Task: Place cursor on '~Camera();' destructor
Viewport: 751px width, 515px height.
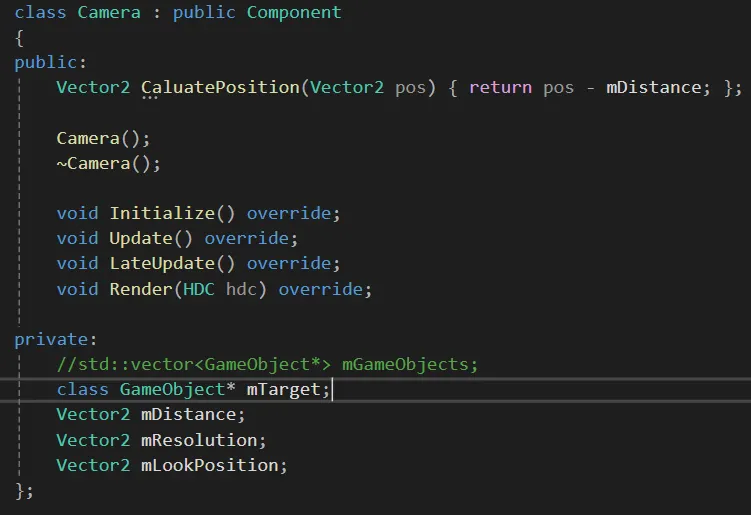Action: (x=108, y=164)
